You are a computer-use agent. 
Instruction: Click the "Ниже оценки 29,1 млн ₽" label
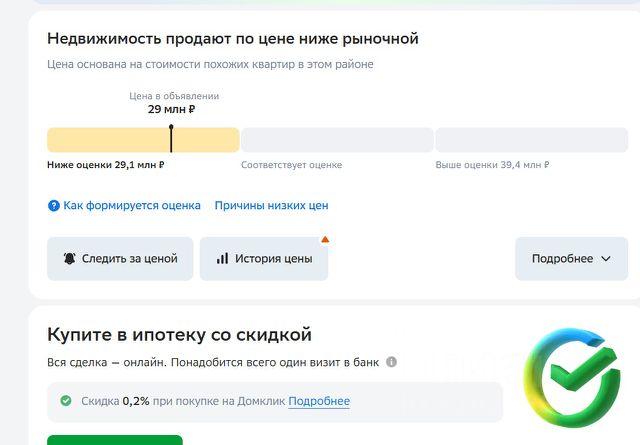pyautogui.click(x=106, y=165)
